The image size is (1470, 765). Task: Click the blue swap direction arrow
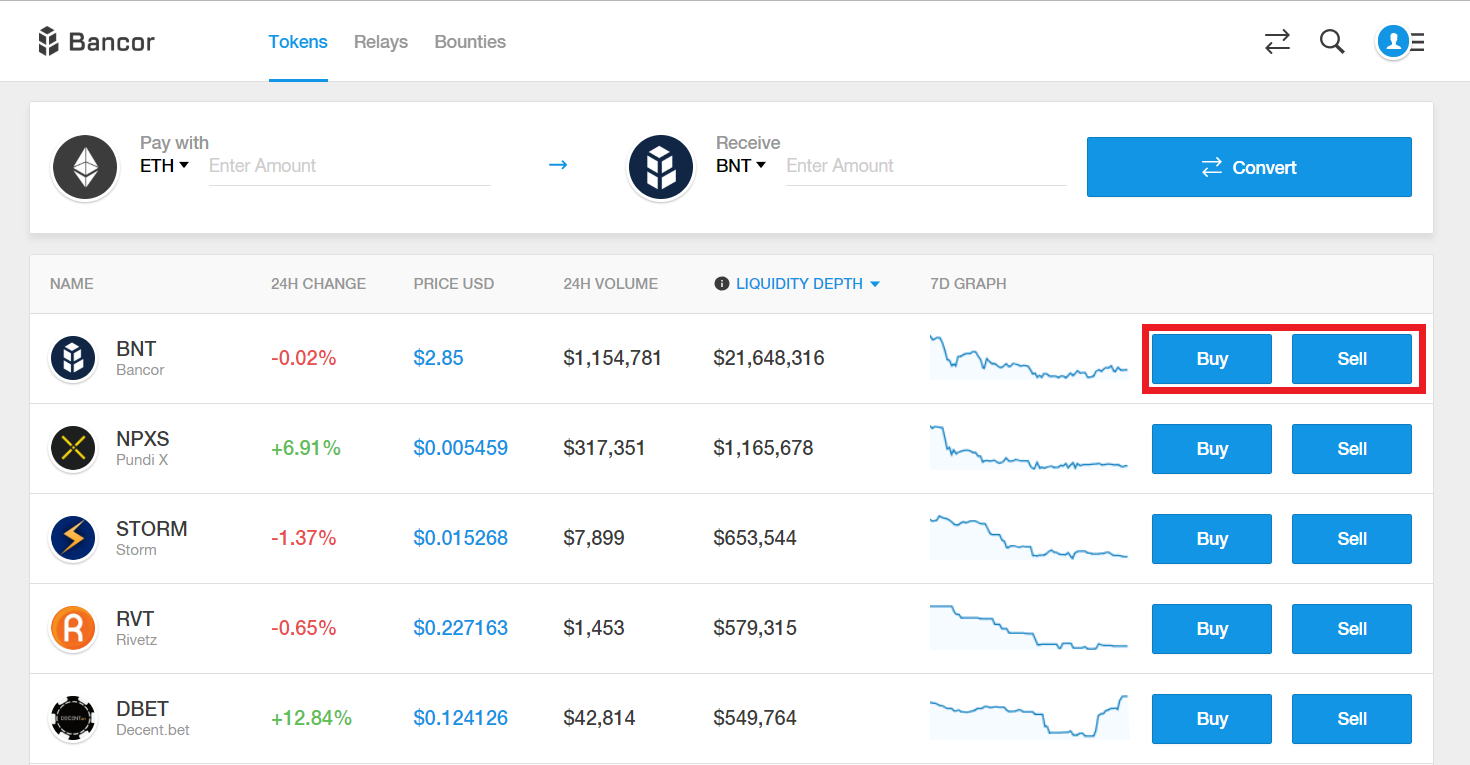[x=558, y=164]
